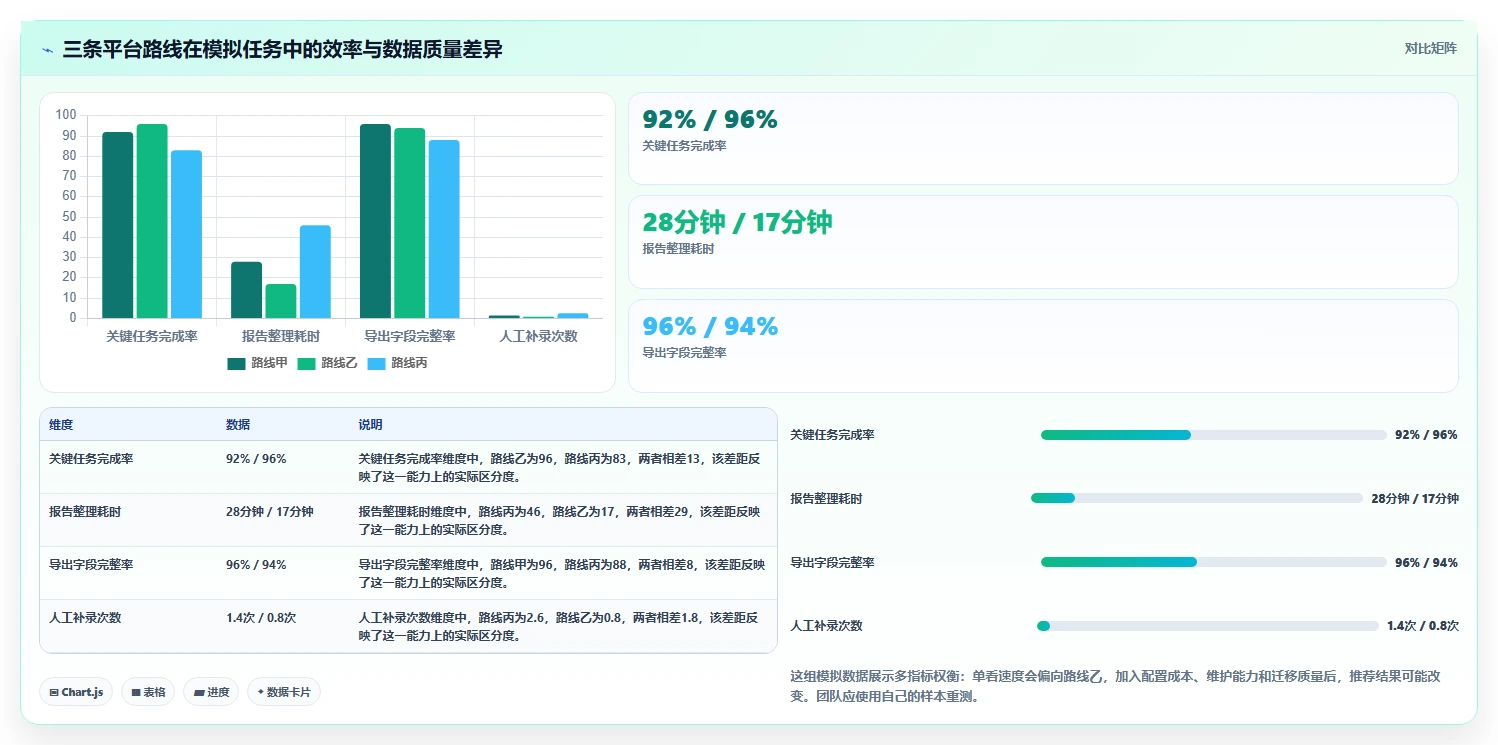Click the 路线甲 bar for 报告整理耗时
This screenshot has height=745, width=1498.
246,290
